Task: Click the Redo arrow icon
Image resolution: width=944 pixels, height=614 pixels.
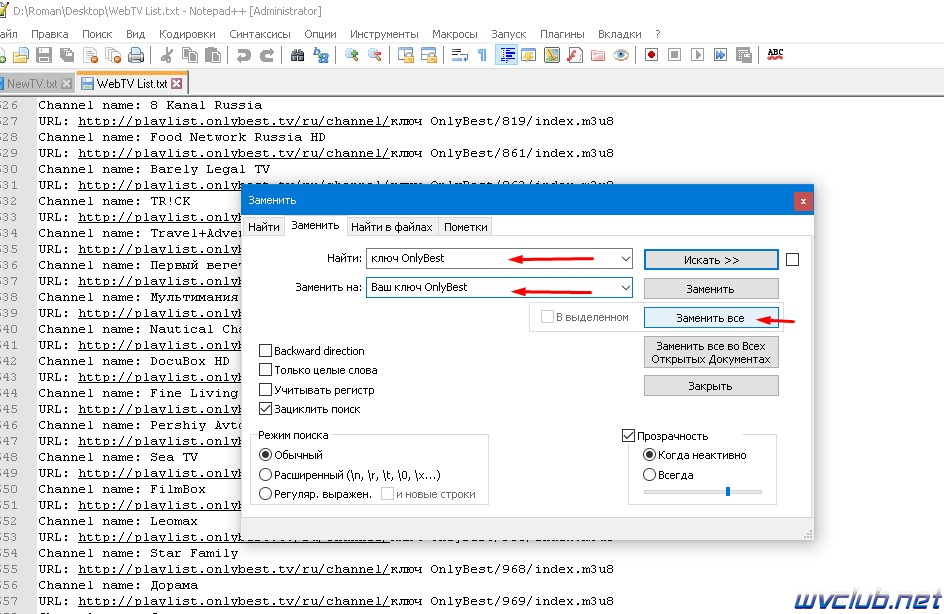Action: (267, 55)
